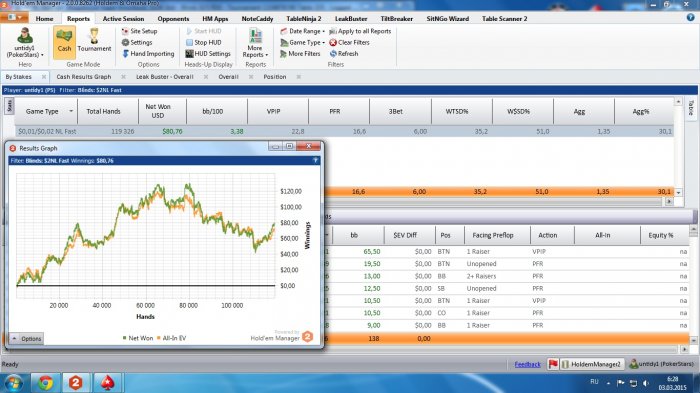Click Stop HUD

click(x=204, y=42)
